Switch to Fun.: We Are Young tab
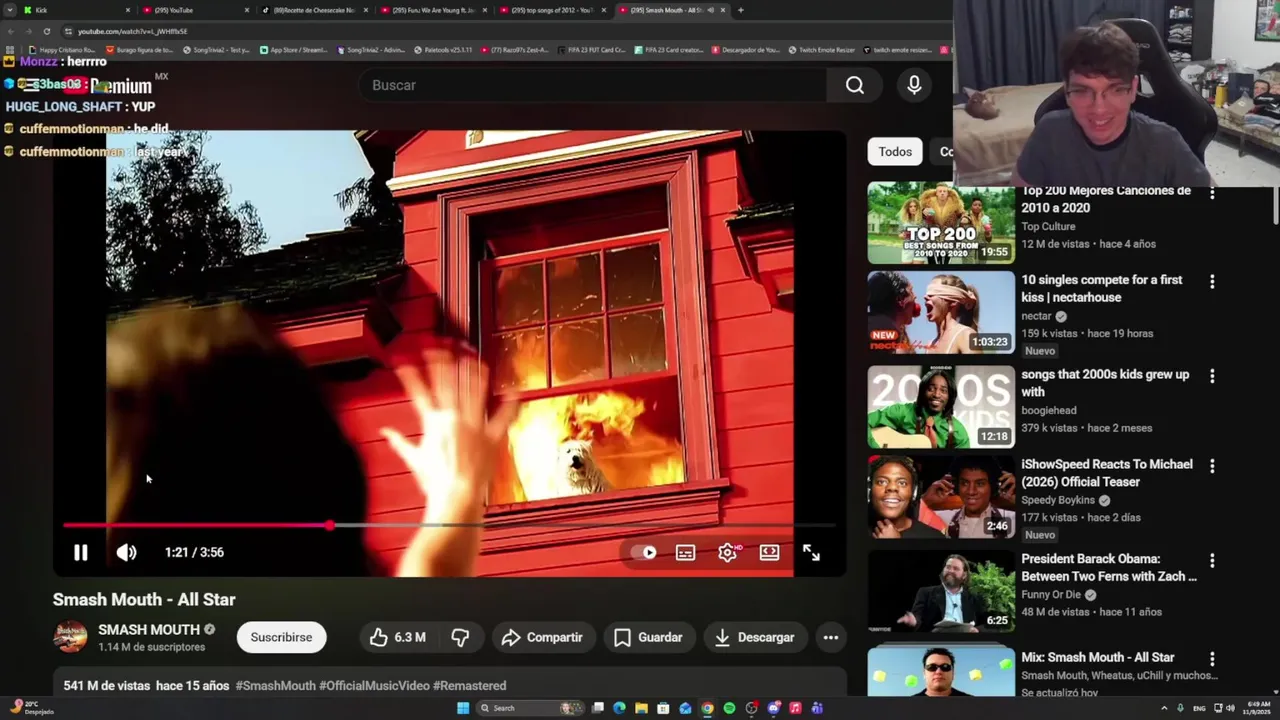Image resolution: width=1280 pixels, height=720 pixels. click(435, 10)
